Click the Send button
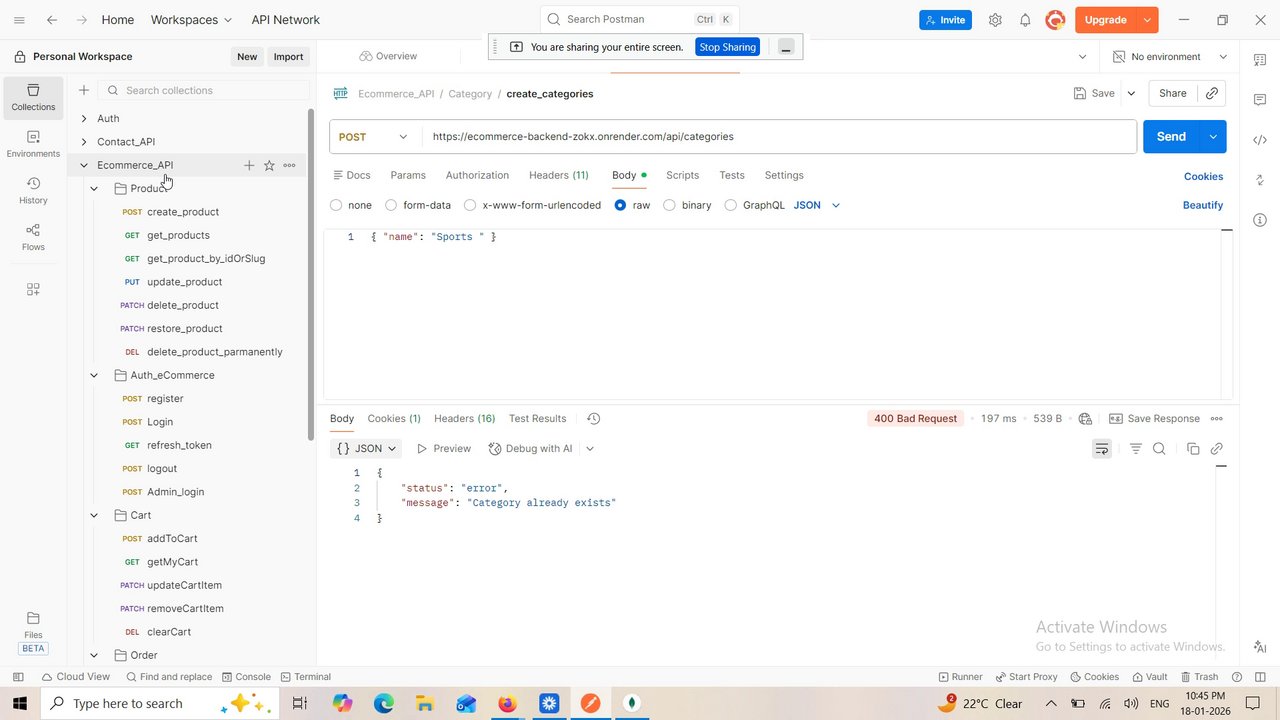Screen dimensions: 1280x720 click(1171, 137)
